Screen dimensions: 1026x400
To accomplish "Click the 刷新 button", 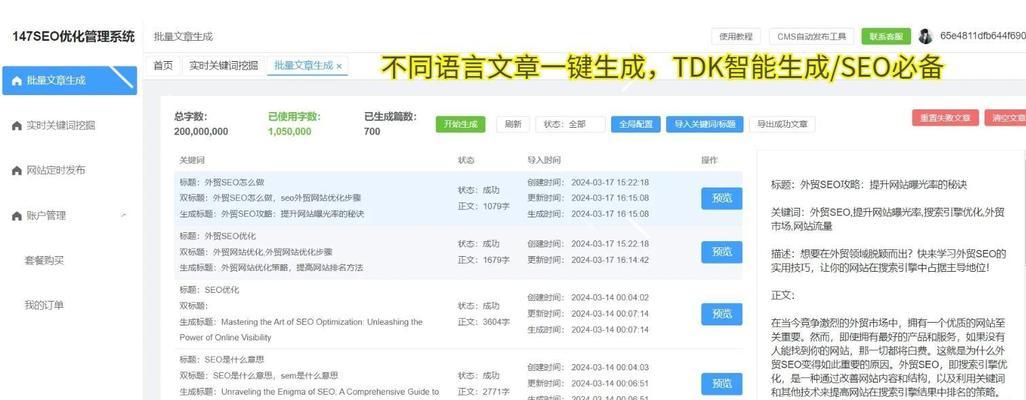I will point(513,124).
